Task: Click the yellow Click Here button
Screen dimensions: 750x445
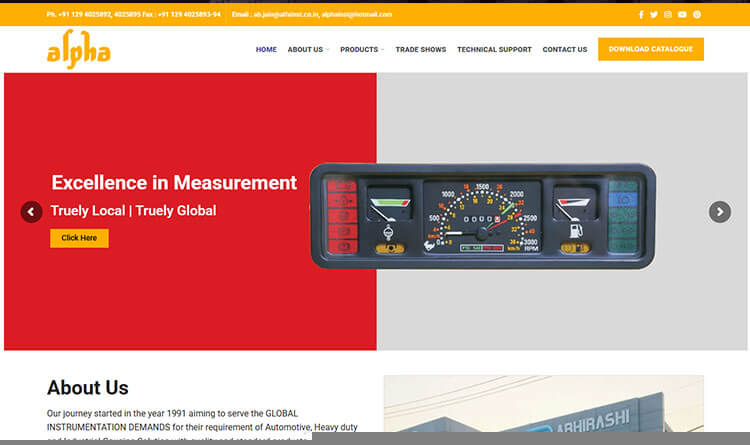Action: [79, 238]
